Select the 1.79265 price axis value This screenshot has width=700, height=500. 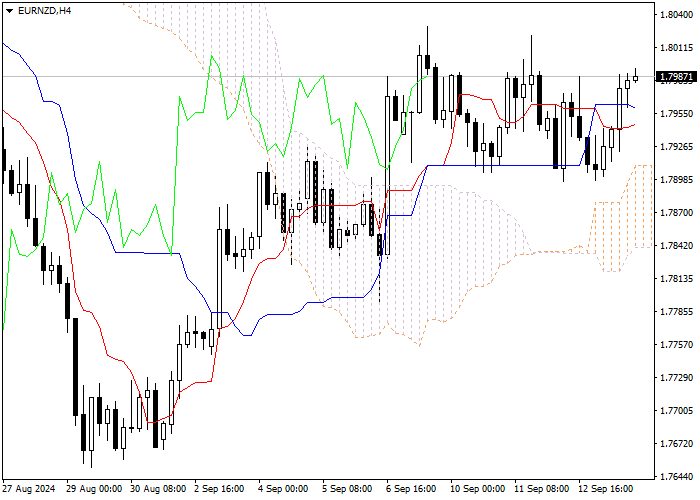point(676,147)
